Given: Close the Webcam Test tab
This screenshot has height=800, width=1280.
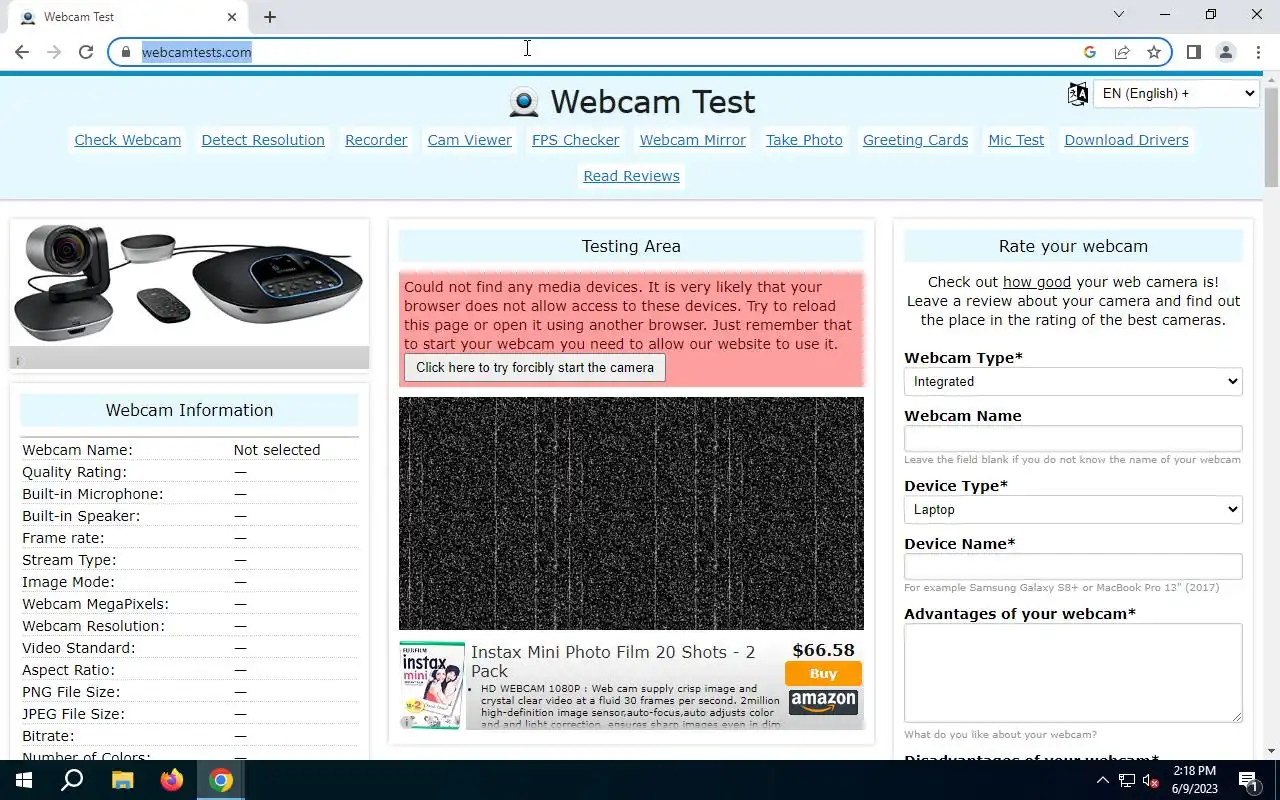Looking at the screenshot, I should pyautogui.click(x=232, y=17).
